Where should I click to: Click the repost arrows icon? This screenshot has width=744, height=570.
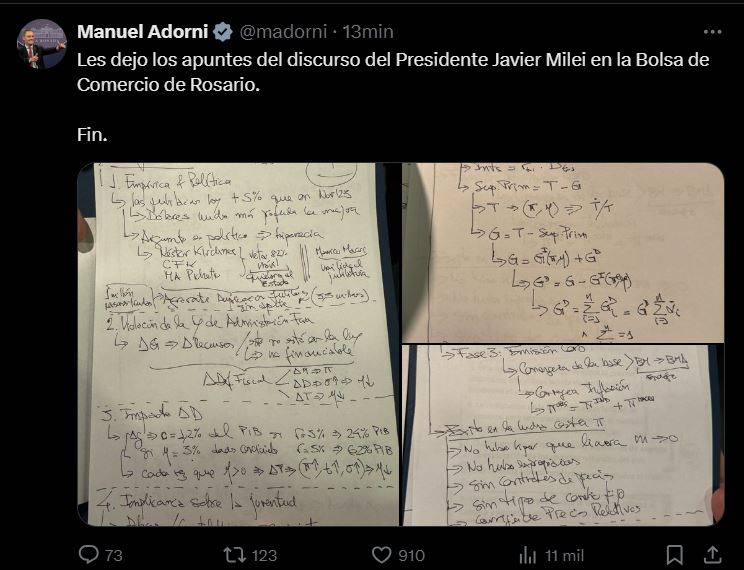(x=232, y=554)
